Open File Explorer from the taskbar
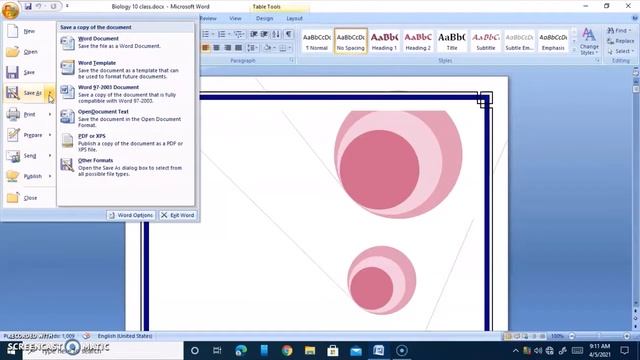640x360 pixels. tap(310, 350)
